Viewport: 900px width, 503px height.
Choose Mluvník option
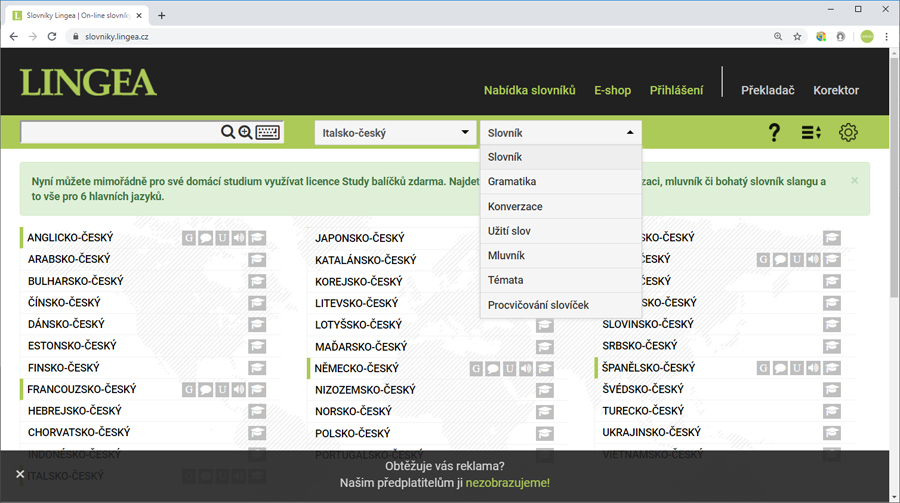click(x=561, y=256)
